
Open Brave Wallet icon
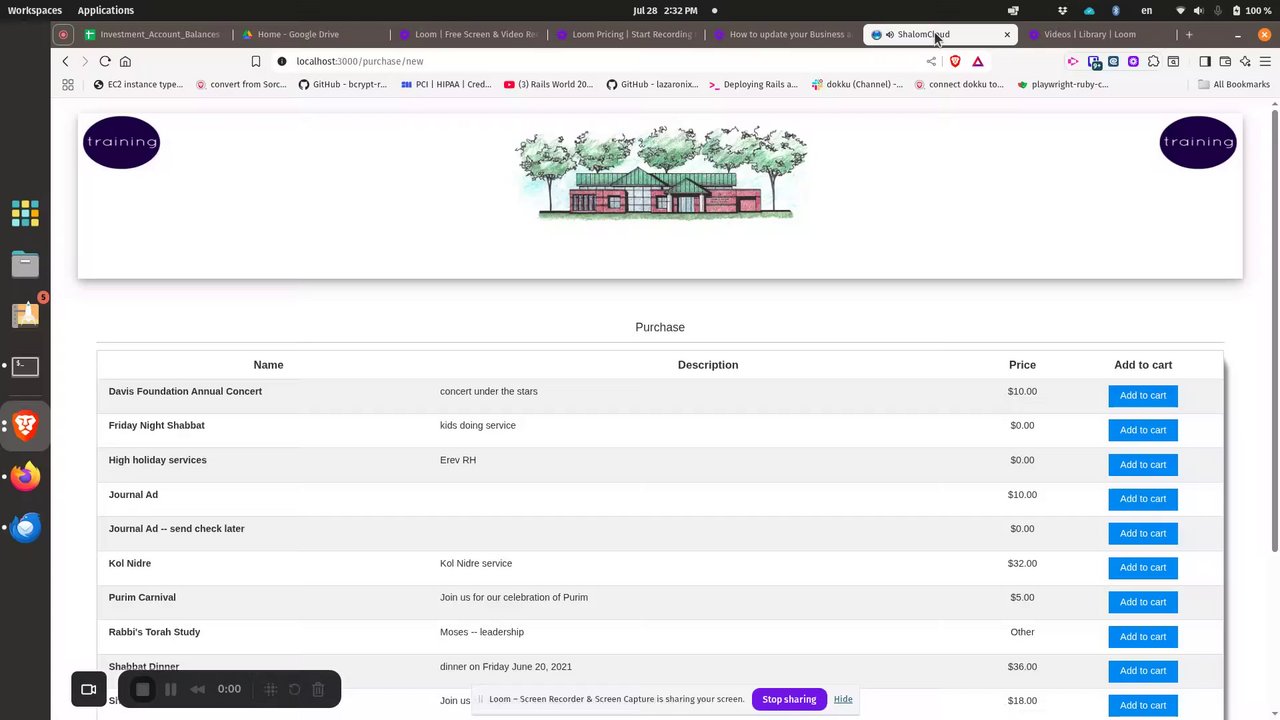click(x=1225, y=61)
